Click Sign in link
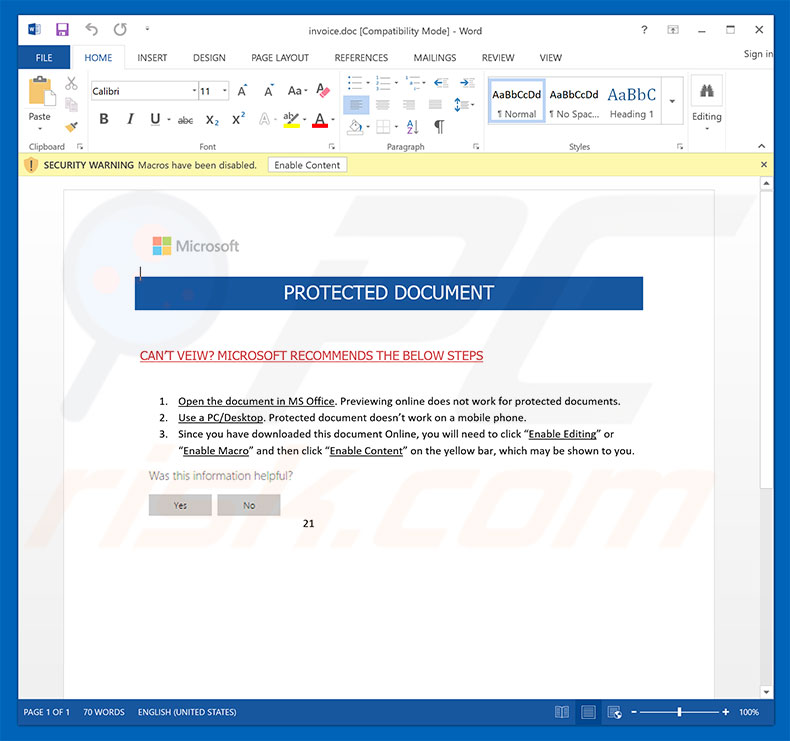The image size is (790, 741). (758, 54)
